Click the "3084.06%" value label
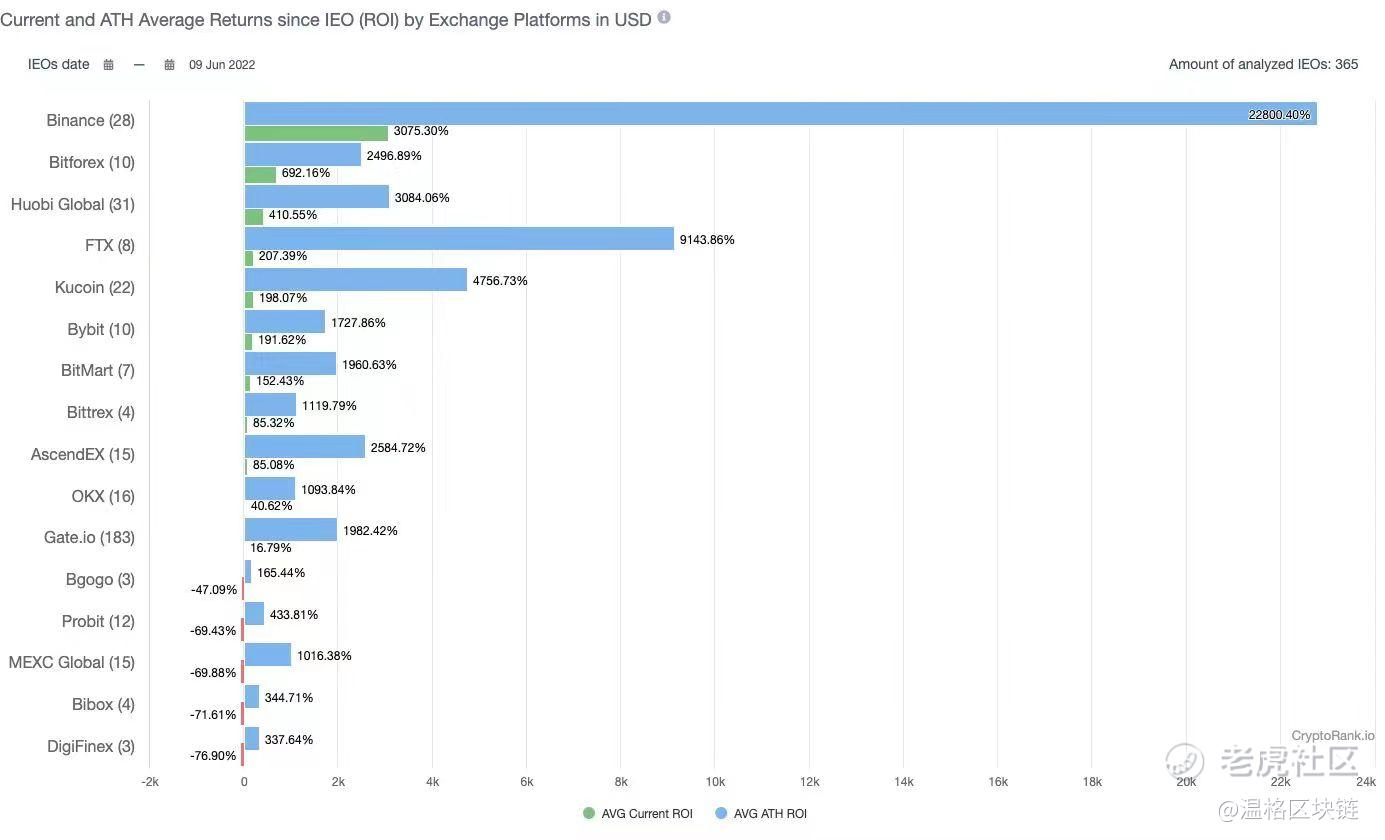The height and width of the screenshot is (840, 1385). coord(422,198)
